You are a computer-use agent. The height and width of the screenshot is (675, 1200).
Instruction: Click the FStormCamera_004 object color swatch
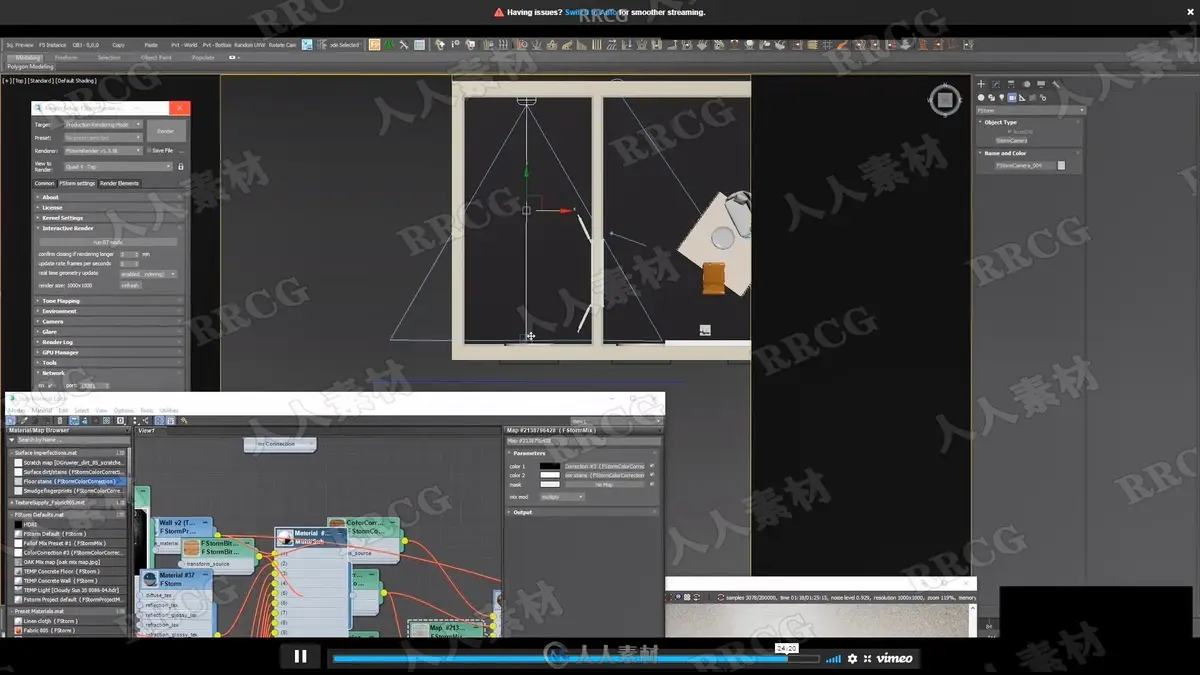(x=1061, y=166)
